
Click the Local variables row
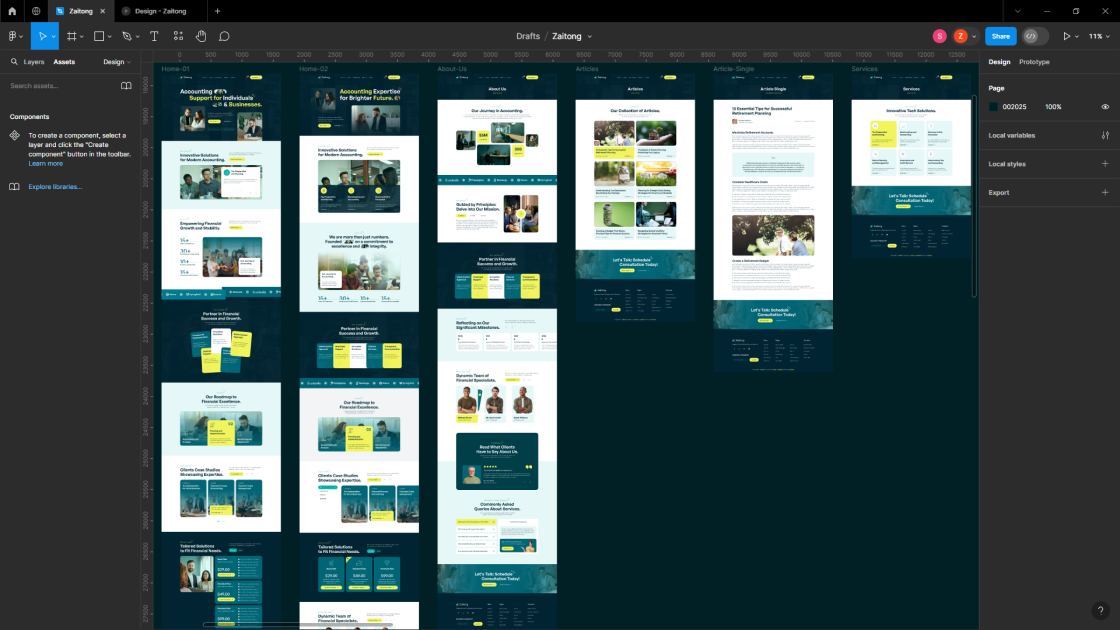coord(1049,135)
